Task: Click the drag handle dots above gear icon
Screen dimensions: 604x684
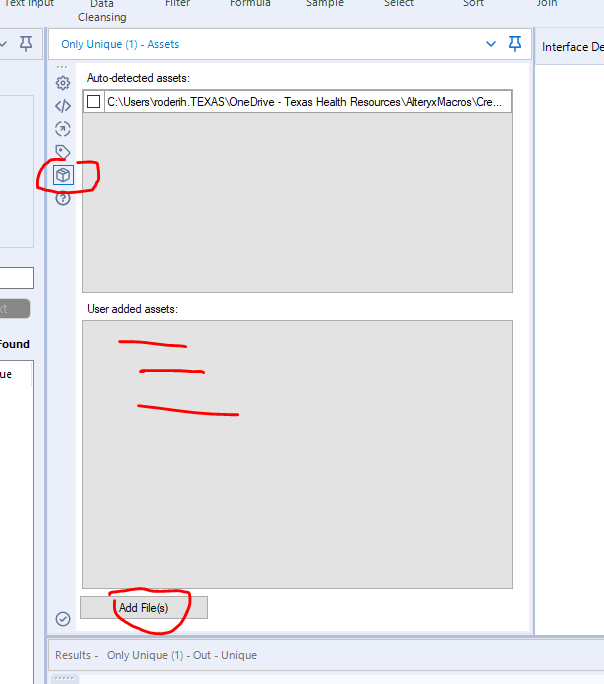Action: tap(62, 67)
